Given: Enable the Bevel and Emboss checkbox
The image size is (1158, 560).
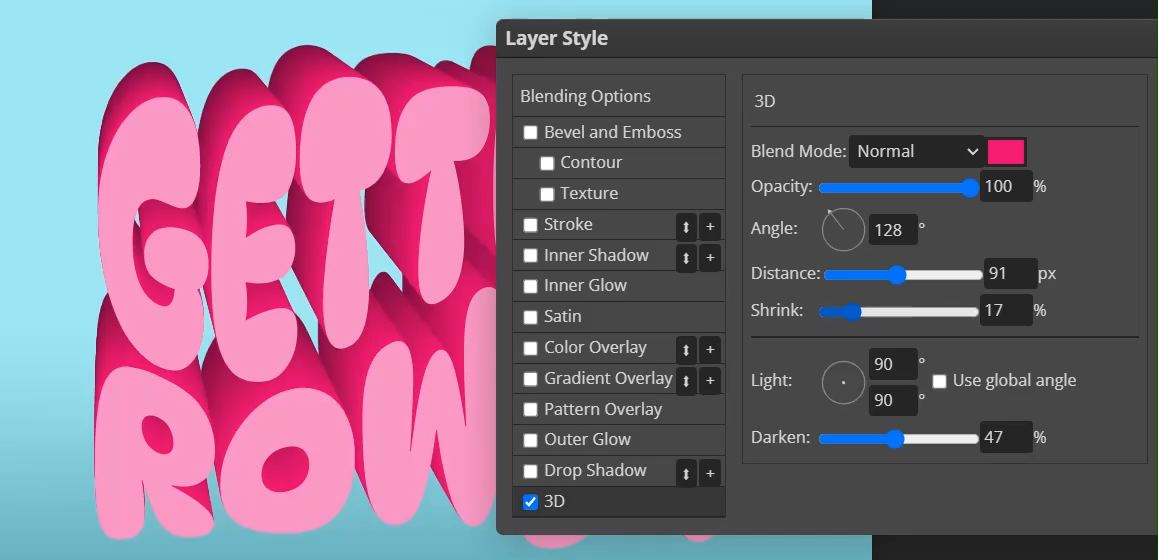Looking at the screenshot, I should click(530, 133).
